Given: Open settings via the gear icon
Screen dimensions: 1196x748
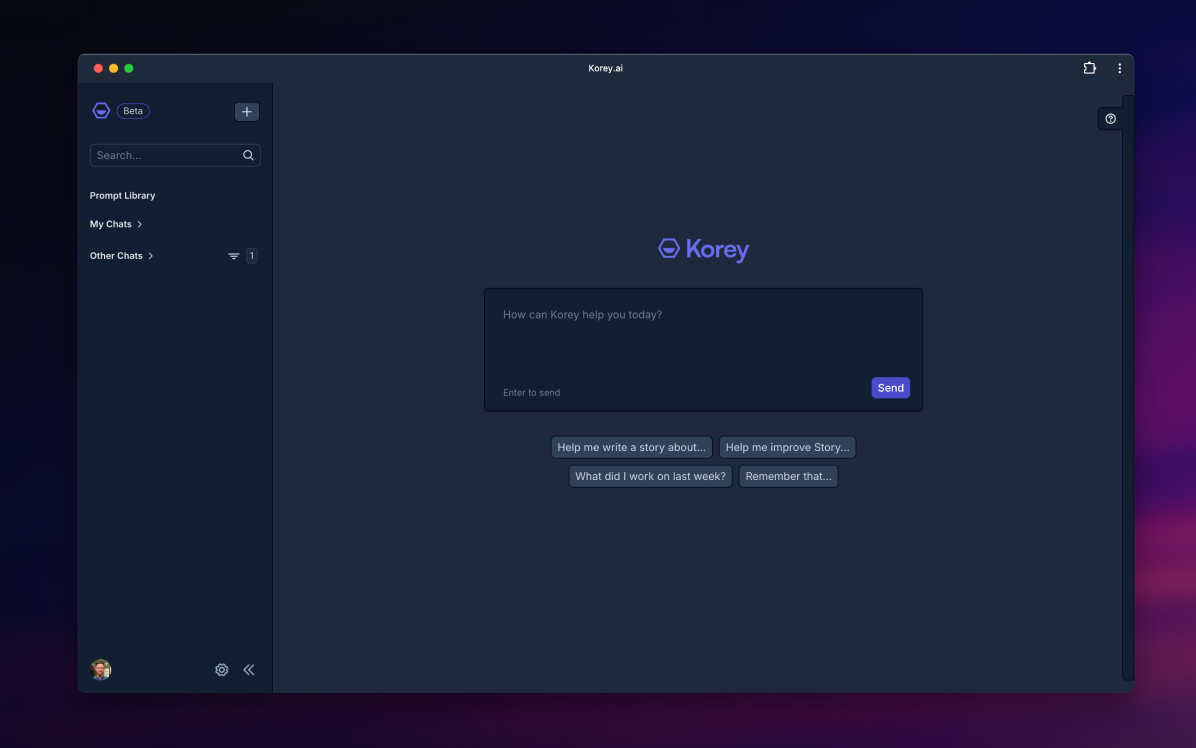Looking at the screenshot, I should [x=221, y=669].
